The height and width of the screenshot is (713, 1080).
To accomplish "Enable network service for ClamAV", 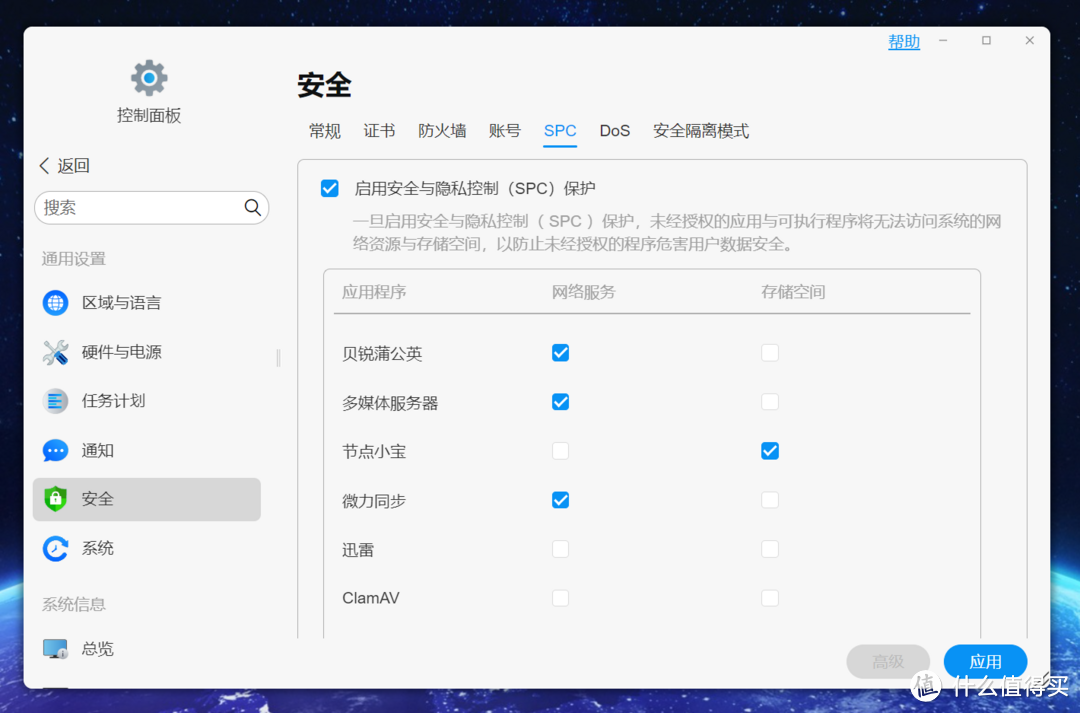I will [561, 598].
